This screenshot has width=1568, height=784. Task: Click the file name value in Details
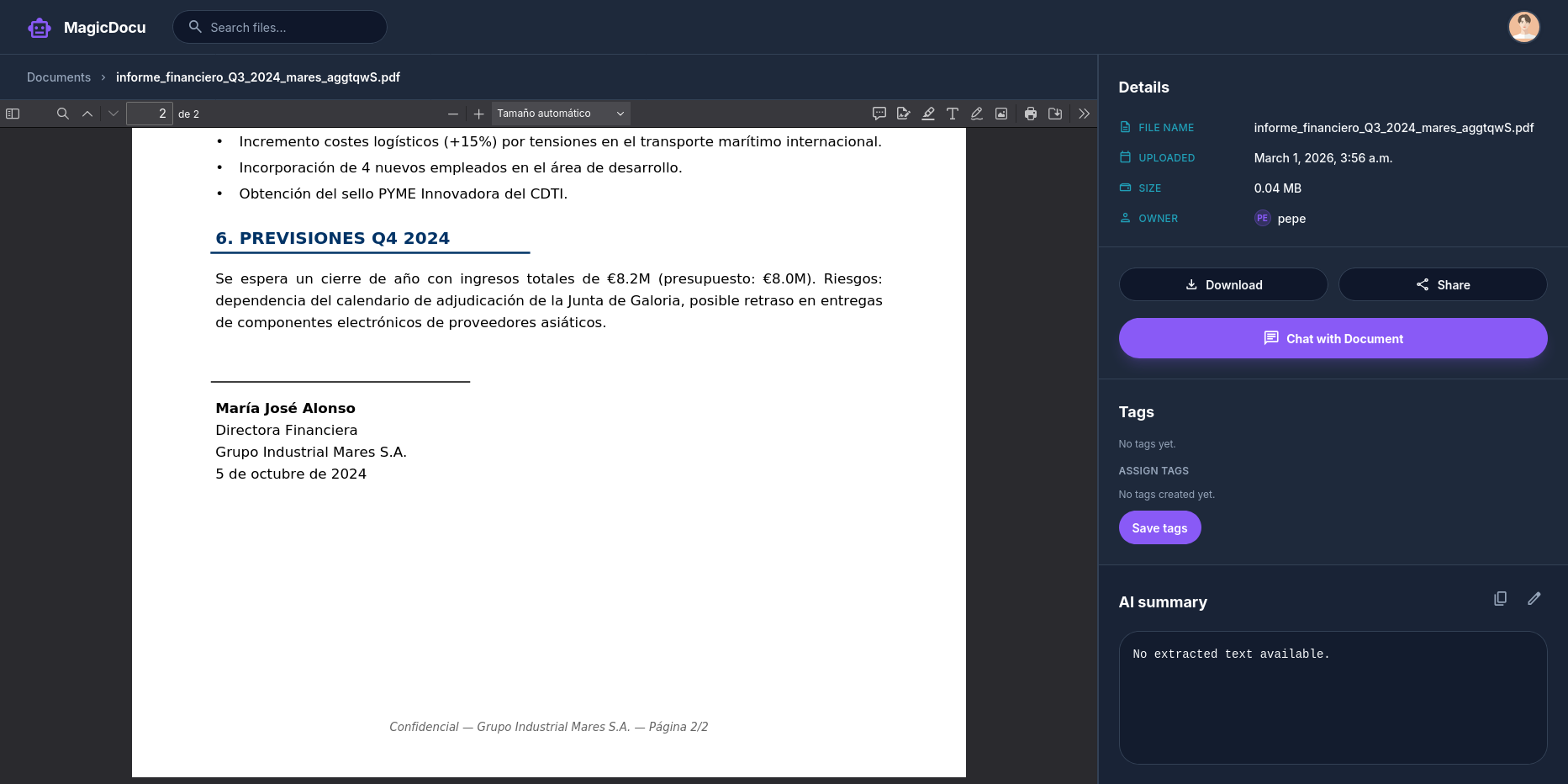click(1394, 128)
